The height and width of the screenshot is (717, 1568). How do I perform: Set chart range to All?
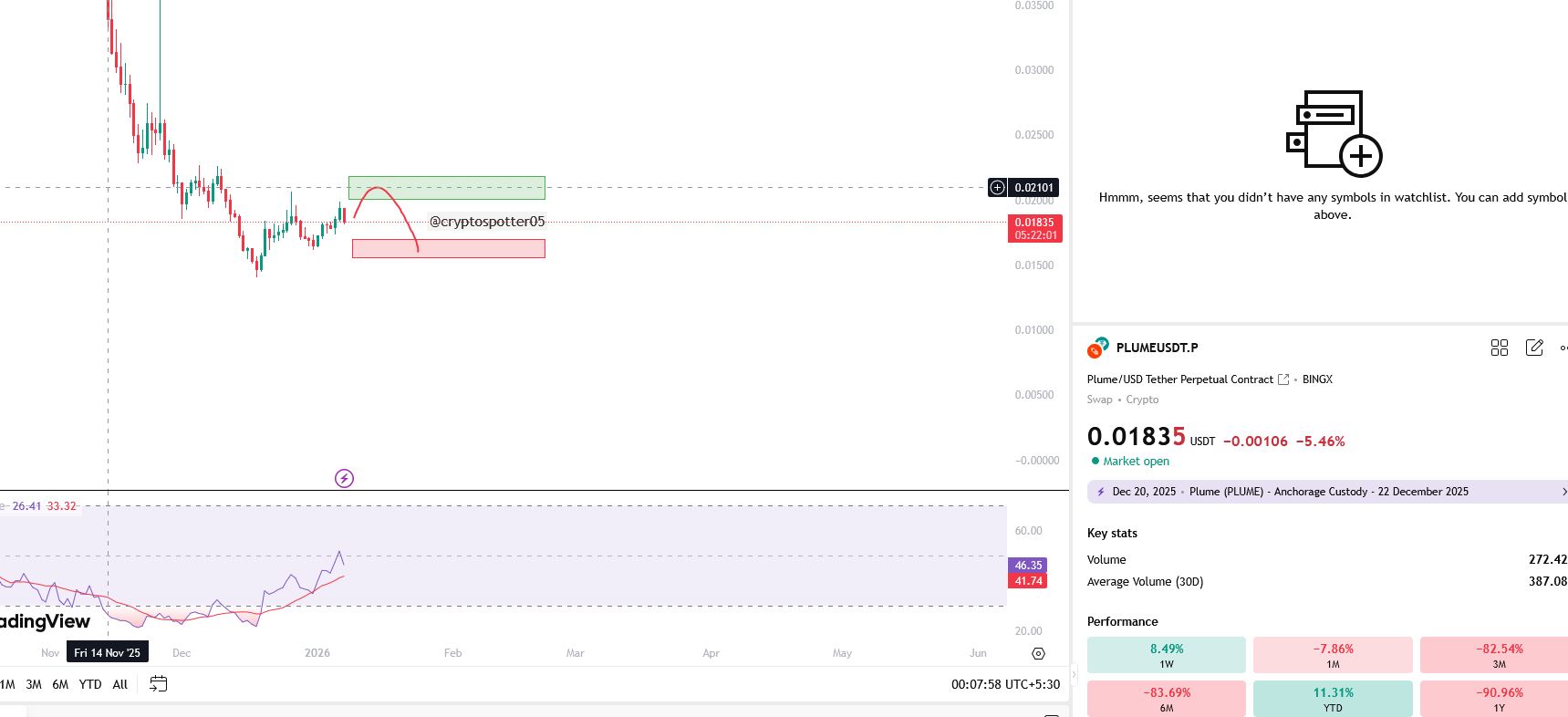click(x=120, y=684)
